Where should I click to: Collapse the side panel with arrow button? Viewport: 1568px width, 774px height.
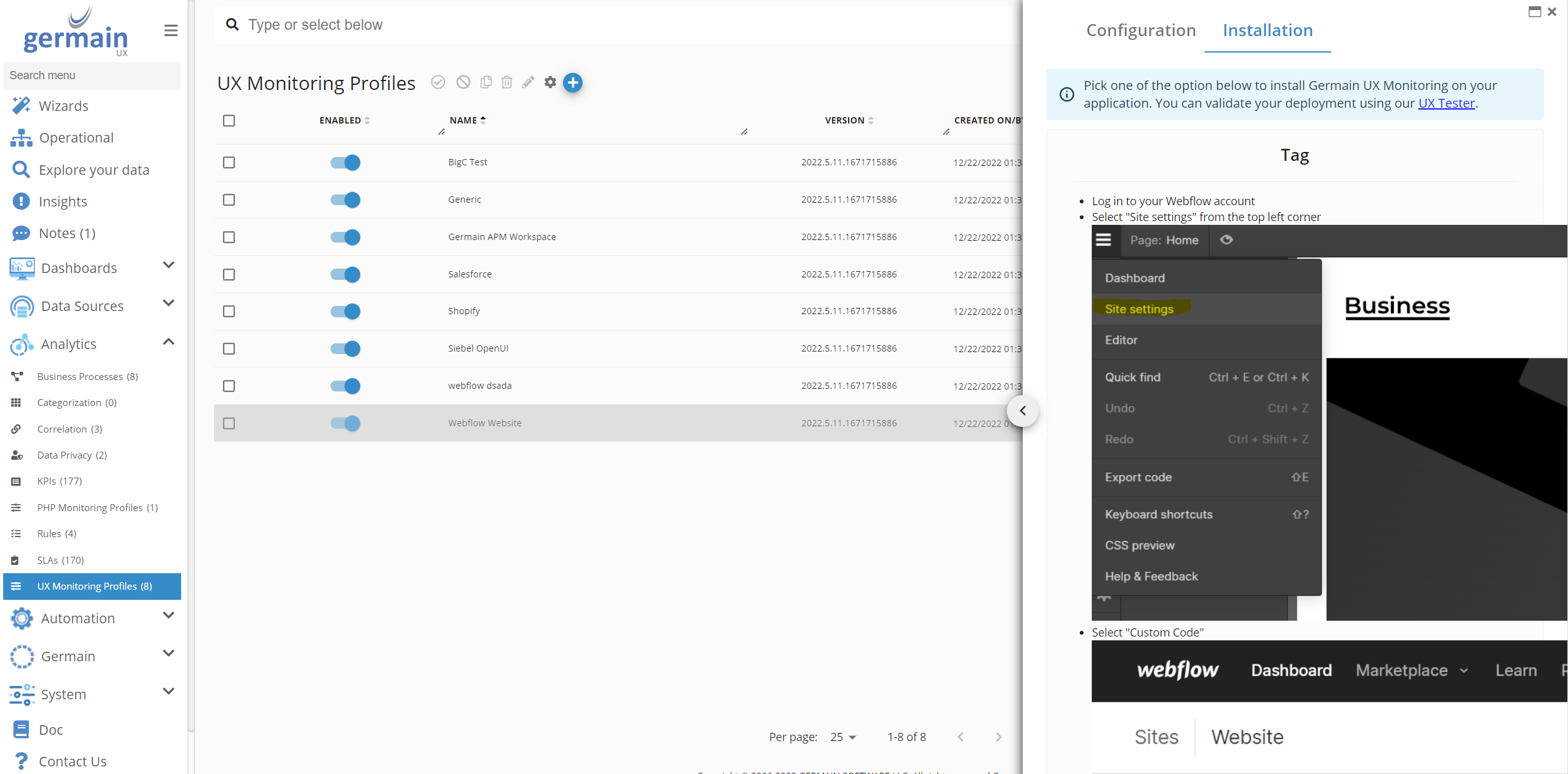pos(1022,410)
